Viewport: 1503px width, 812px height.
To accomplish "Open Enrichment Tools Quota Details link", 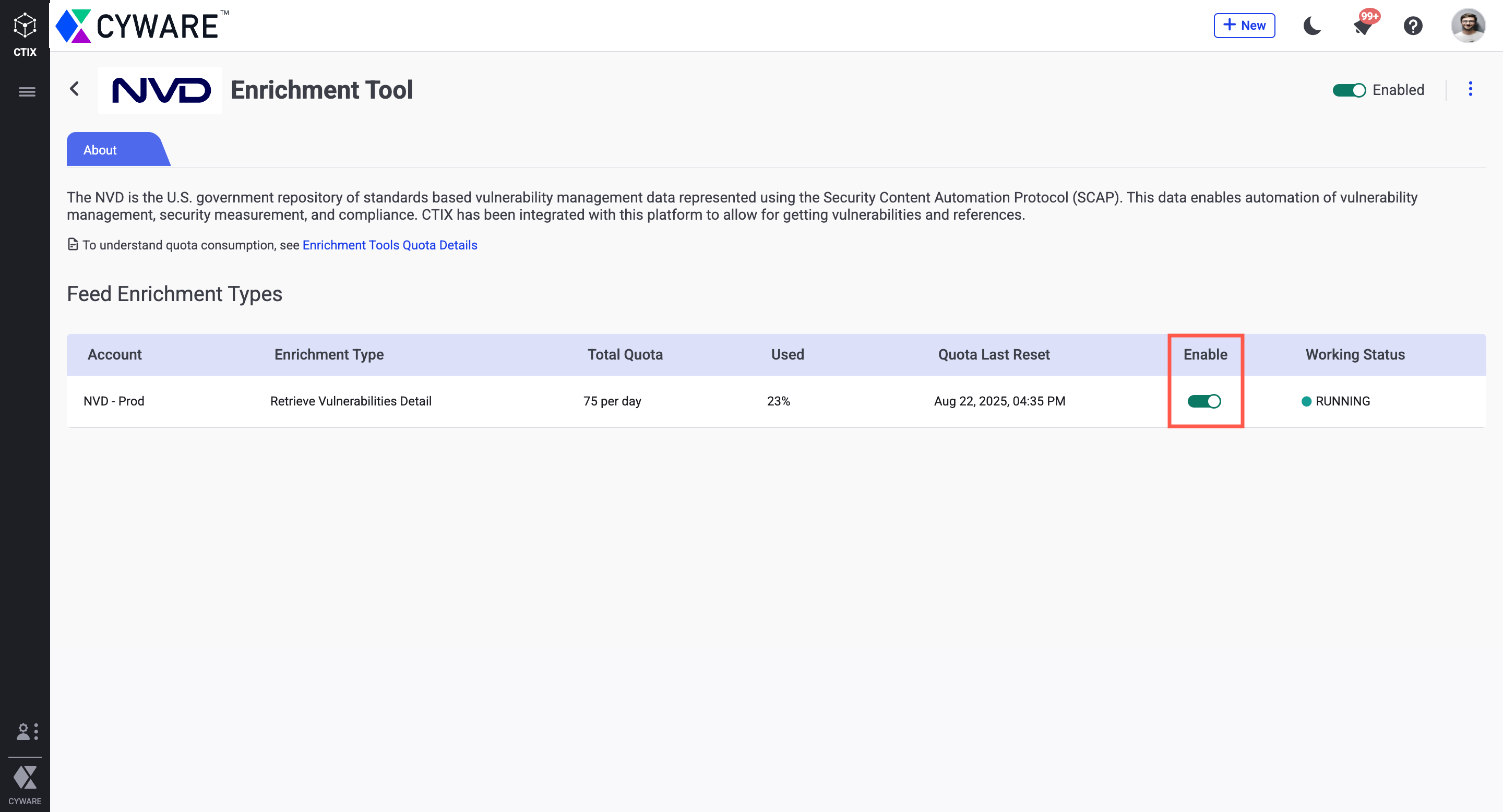I will [390, 245].
